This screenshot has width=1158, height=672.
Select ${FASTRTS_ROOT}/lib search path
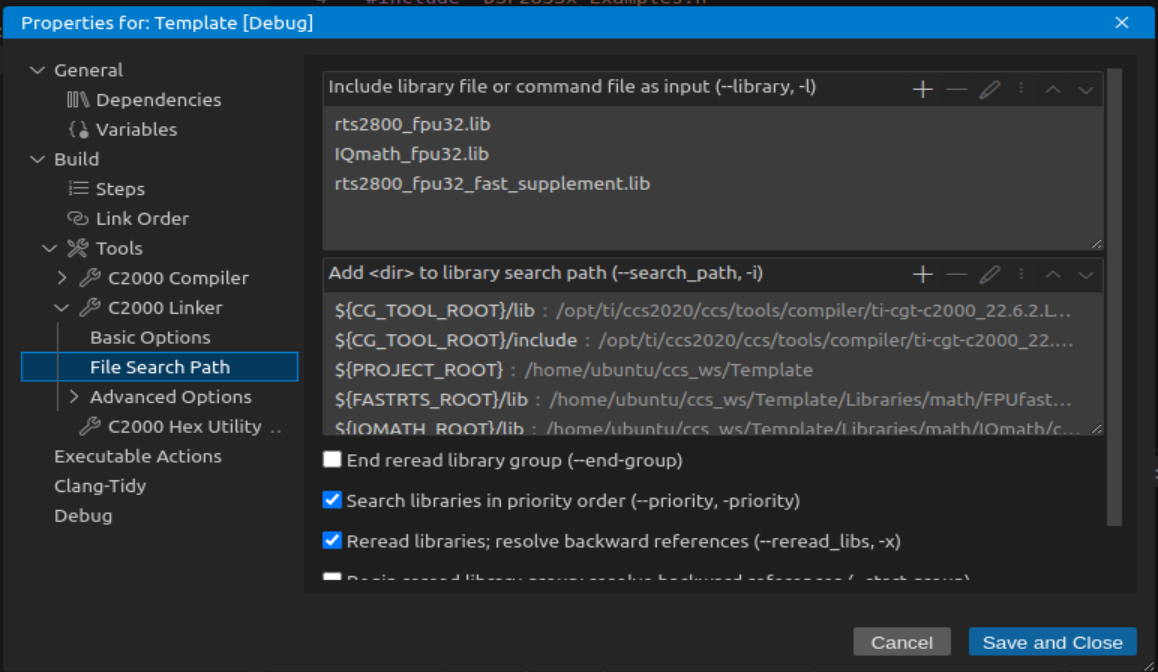pos(713,400)
